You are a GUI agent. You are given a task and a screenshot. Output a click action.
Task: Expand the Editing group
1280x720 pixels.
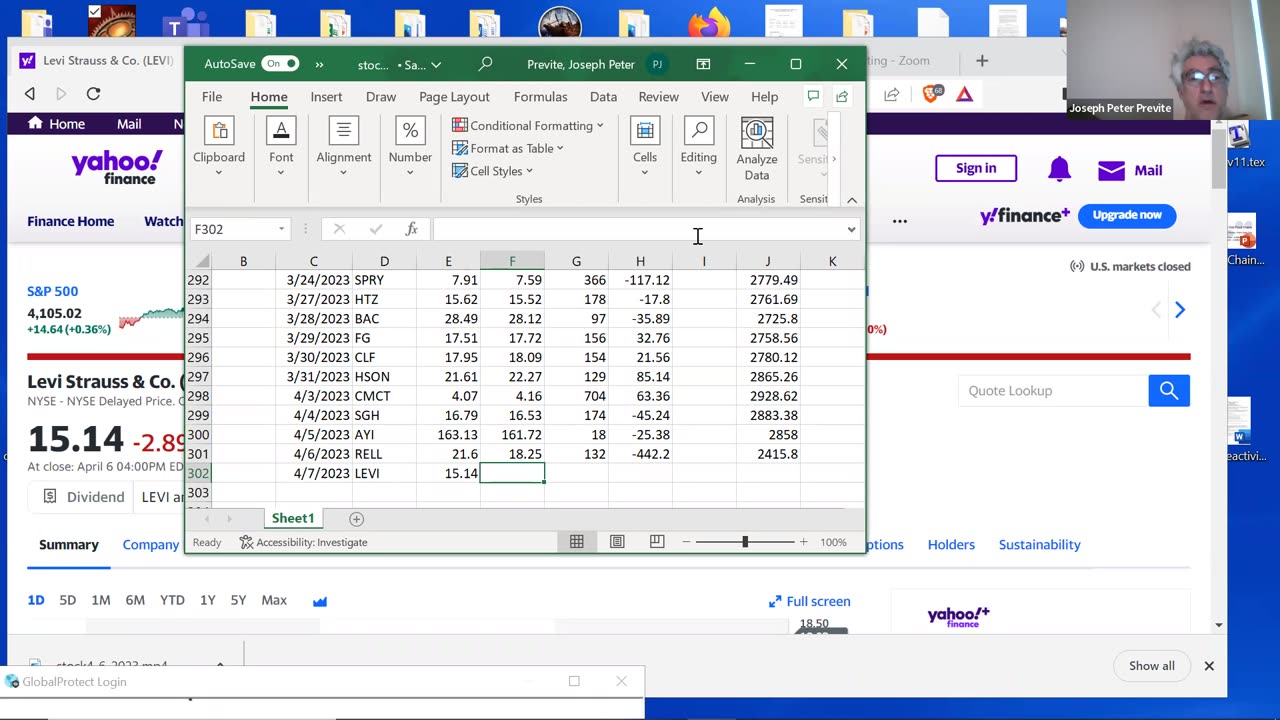point(698,146)
